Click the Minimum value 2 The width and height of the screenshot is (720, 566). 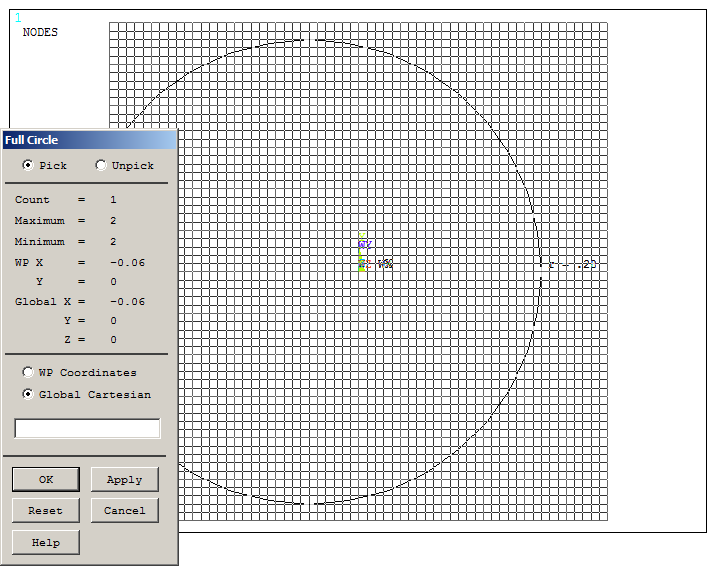click(x=113, y=241)
